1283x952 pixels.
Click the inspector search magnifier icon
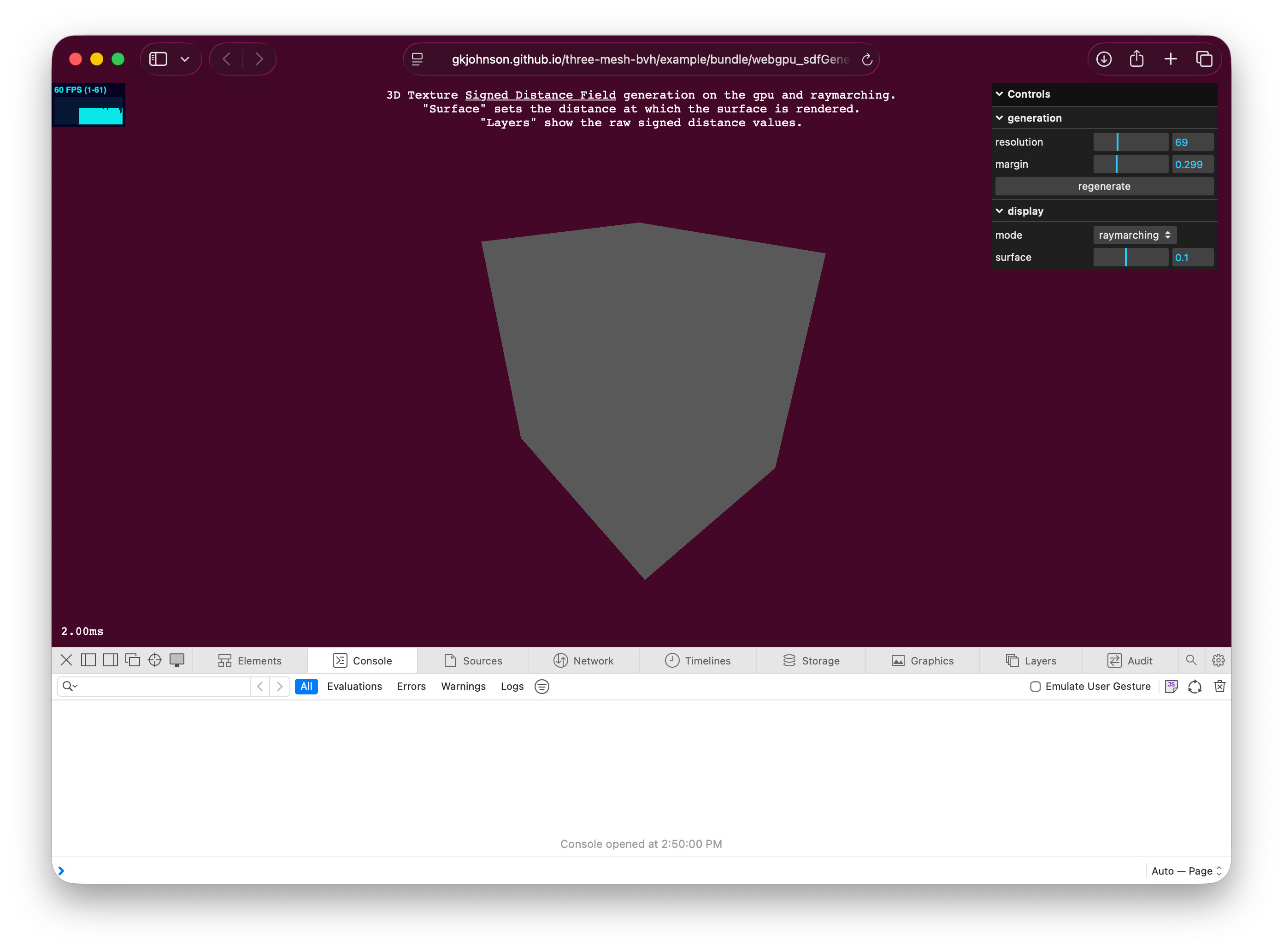pyautogui.click(x=1190, y=660)
